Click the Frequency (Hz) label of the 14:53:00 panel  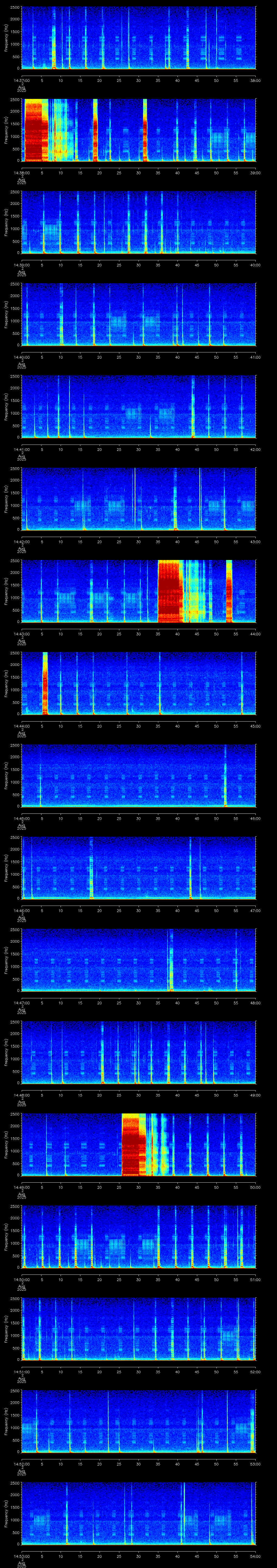pos(6,1514)
